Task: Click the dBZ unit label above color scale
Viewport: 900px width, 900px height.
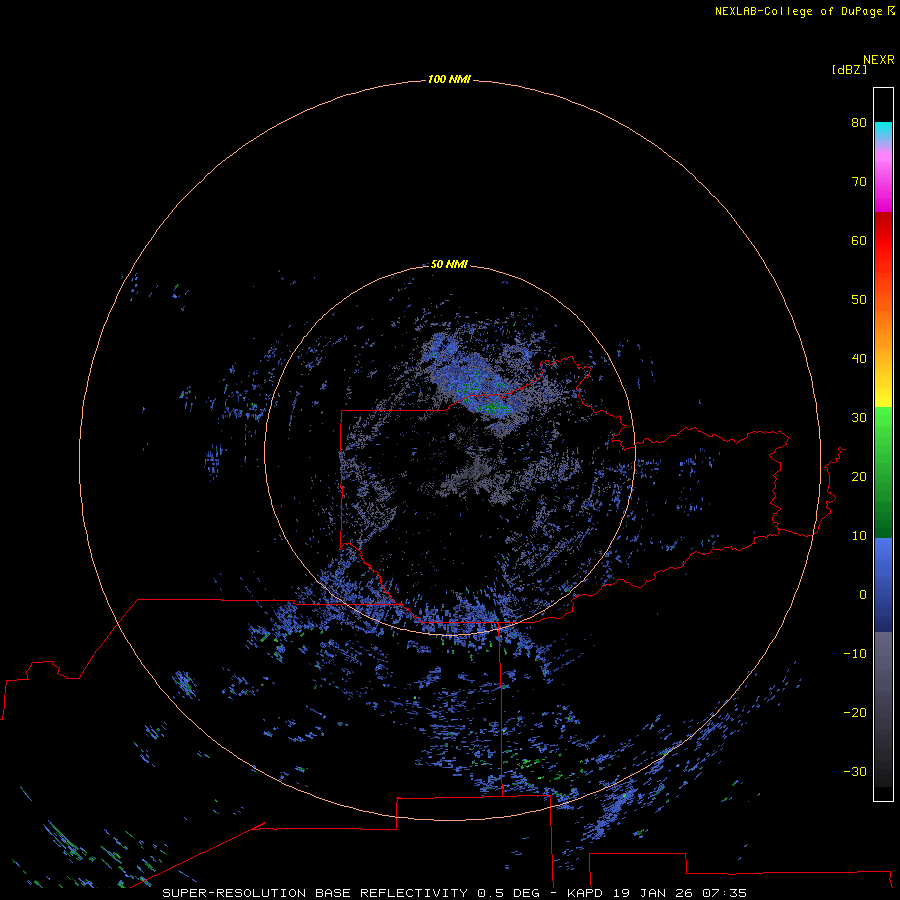Action: click(x=849, y=69)
